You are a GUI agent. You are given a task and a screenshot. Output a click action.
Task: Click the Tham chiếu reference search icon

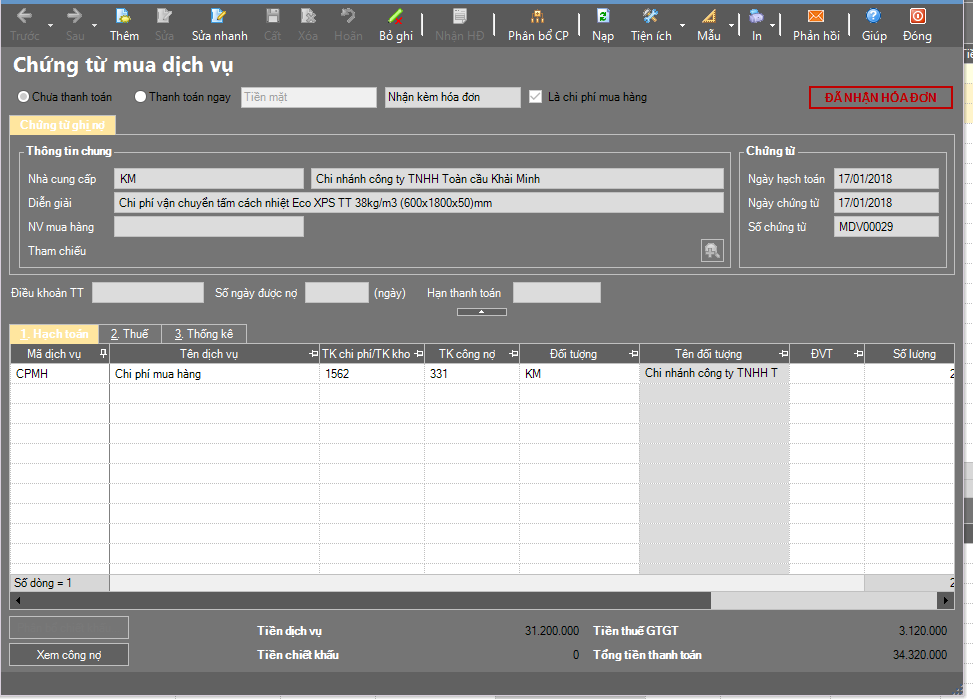click(x=712, y=251)
